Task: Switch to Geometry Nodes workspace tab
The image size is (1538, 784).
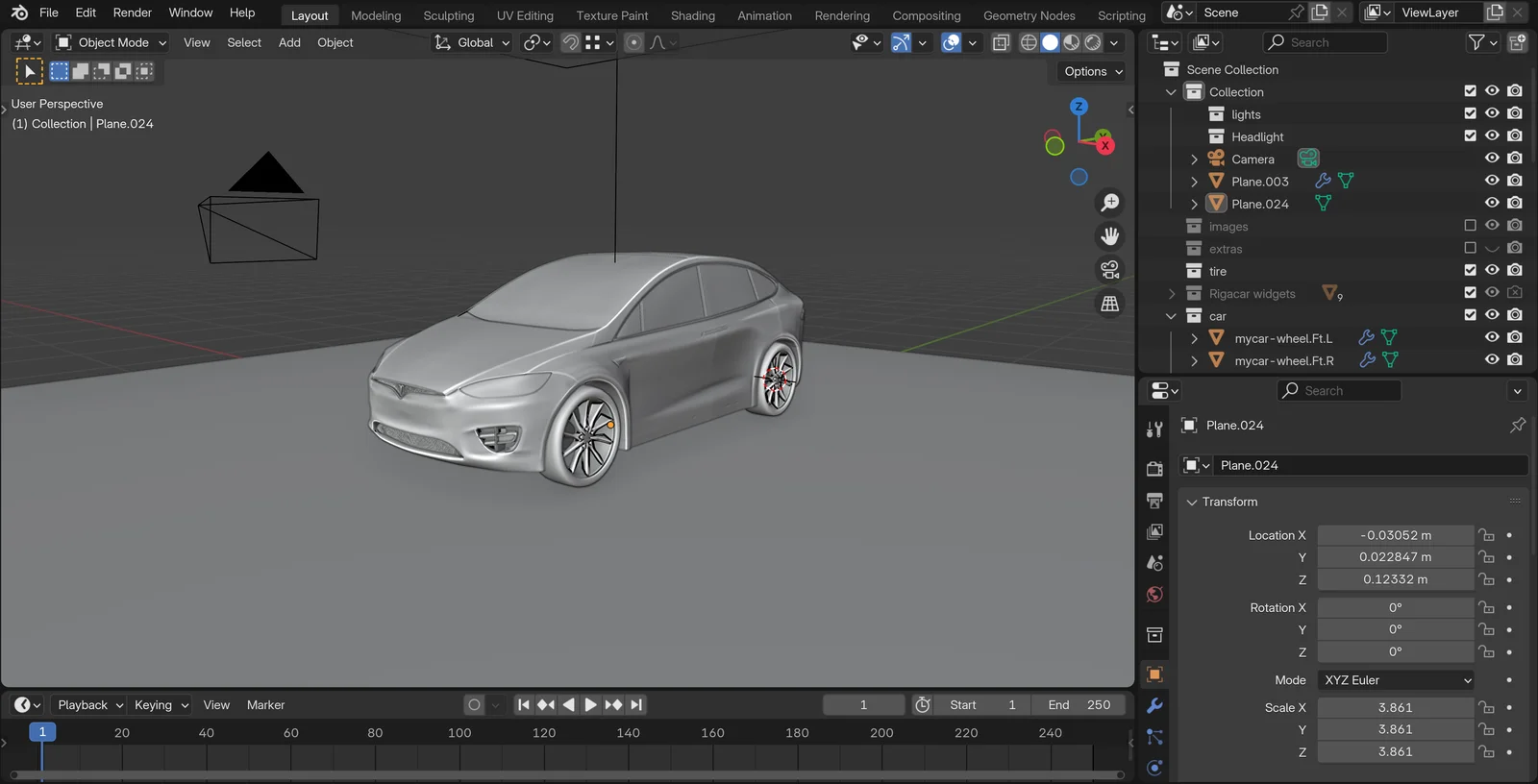Action: (1029, 15)
